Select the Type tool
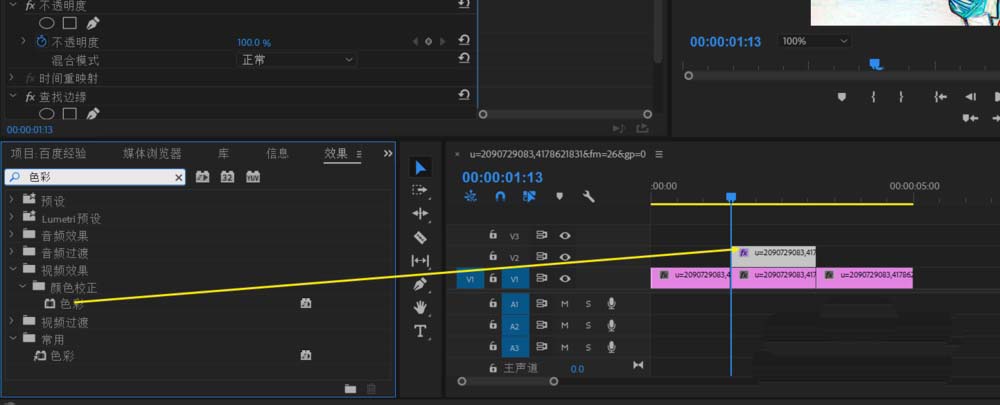Image resolution: width=1000 pixels, height=405 pixels. coord(420,331)
